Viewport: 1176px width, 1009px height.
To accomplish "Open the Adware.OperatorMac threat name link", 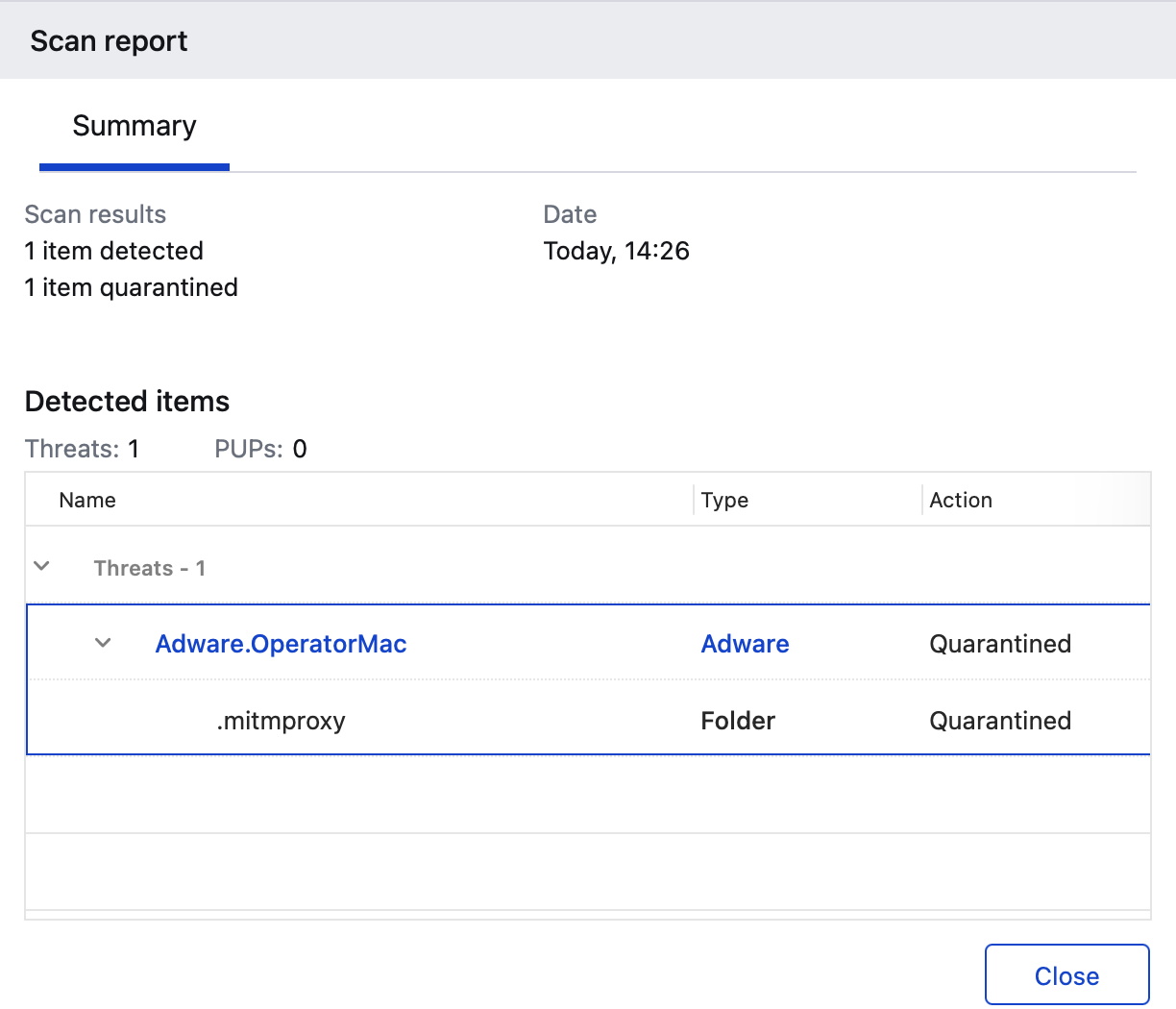I will [x=281, y=644].
